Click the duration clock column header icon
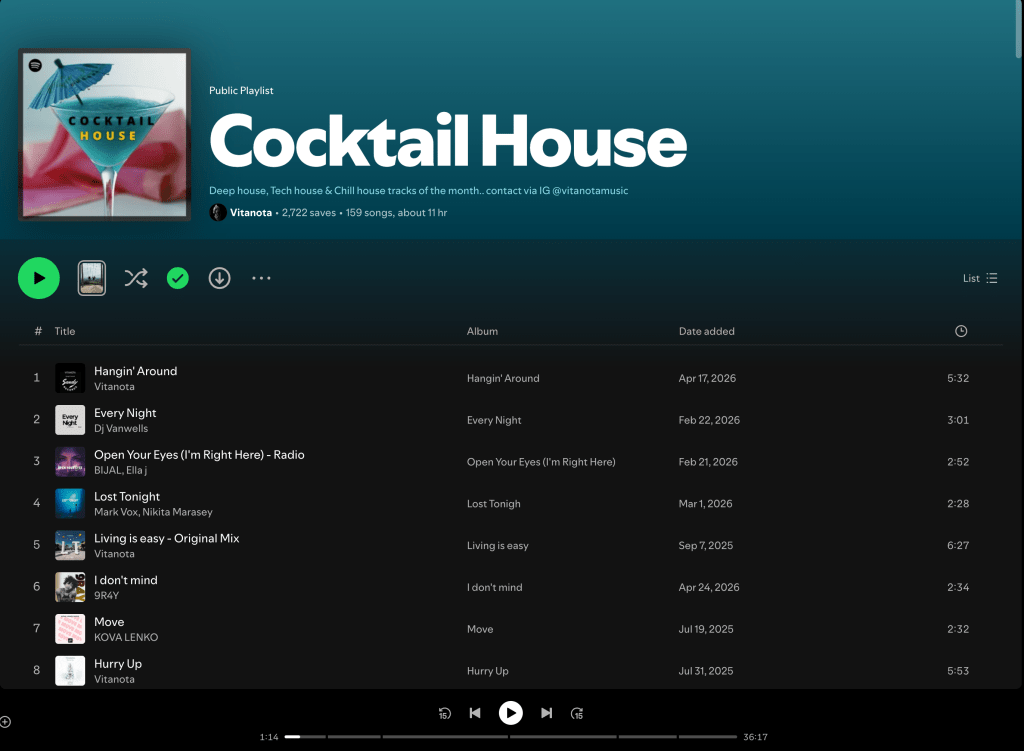The image size is (1024, 751). point(961,331)
